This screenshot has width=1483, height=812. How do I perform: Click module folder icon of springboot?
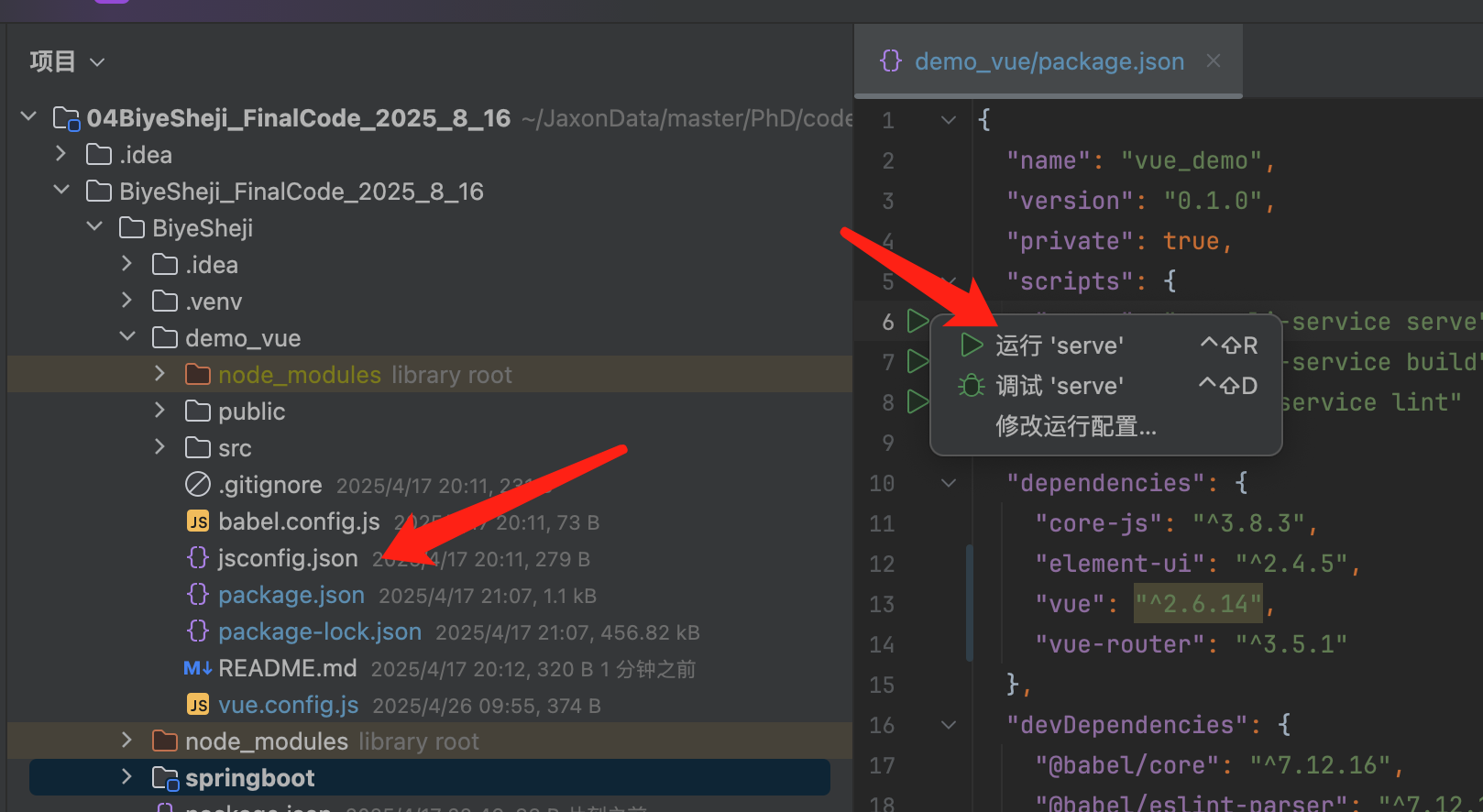point(165,778)
